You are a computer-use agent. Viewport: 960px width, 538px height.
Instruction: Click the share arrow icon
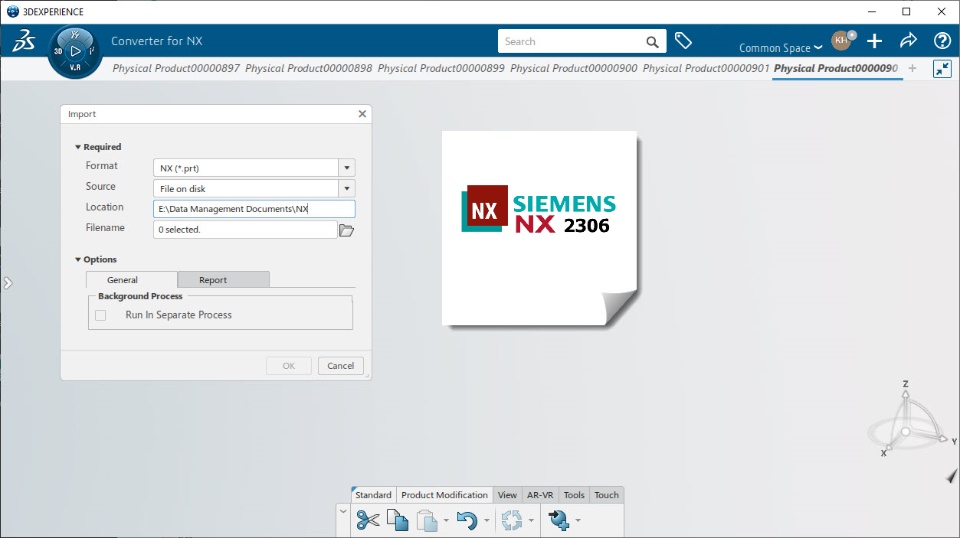coord(908,41)
